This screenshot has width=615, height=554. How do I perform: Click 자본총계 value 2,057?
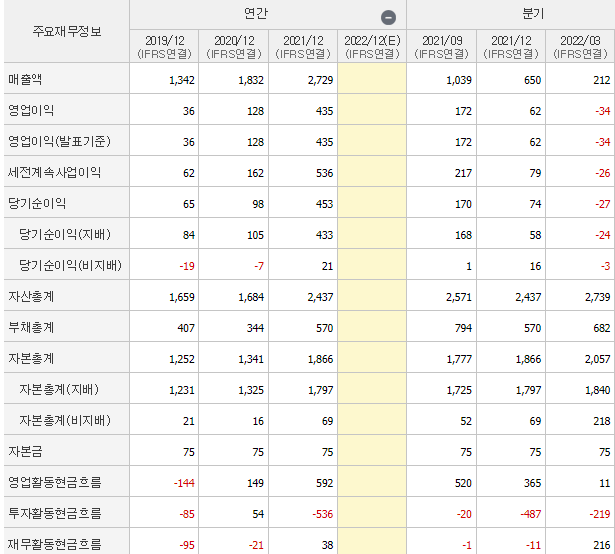[597, 359]
